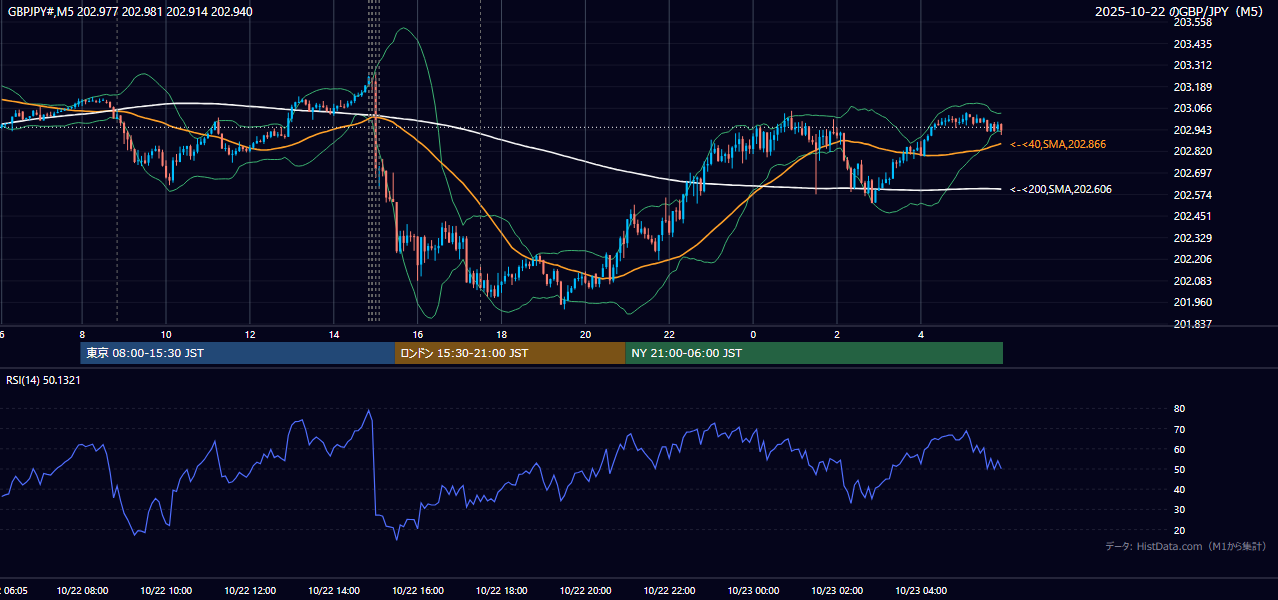The image size is (1278, 600).
Task: Click the orange '<-<40,SMA,202.866' label
Action: point(1058,145)
